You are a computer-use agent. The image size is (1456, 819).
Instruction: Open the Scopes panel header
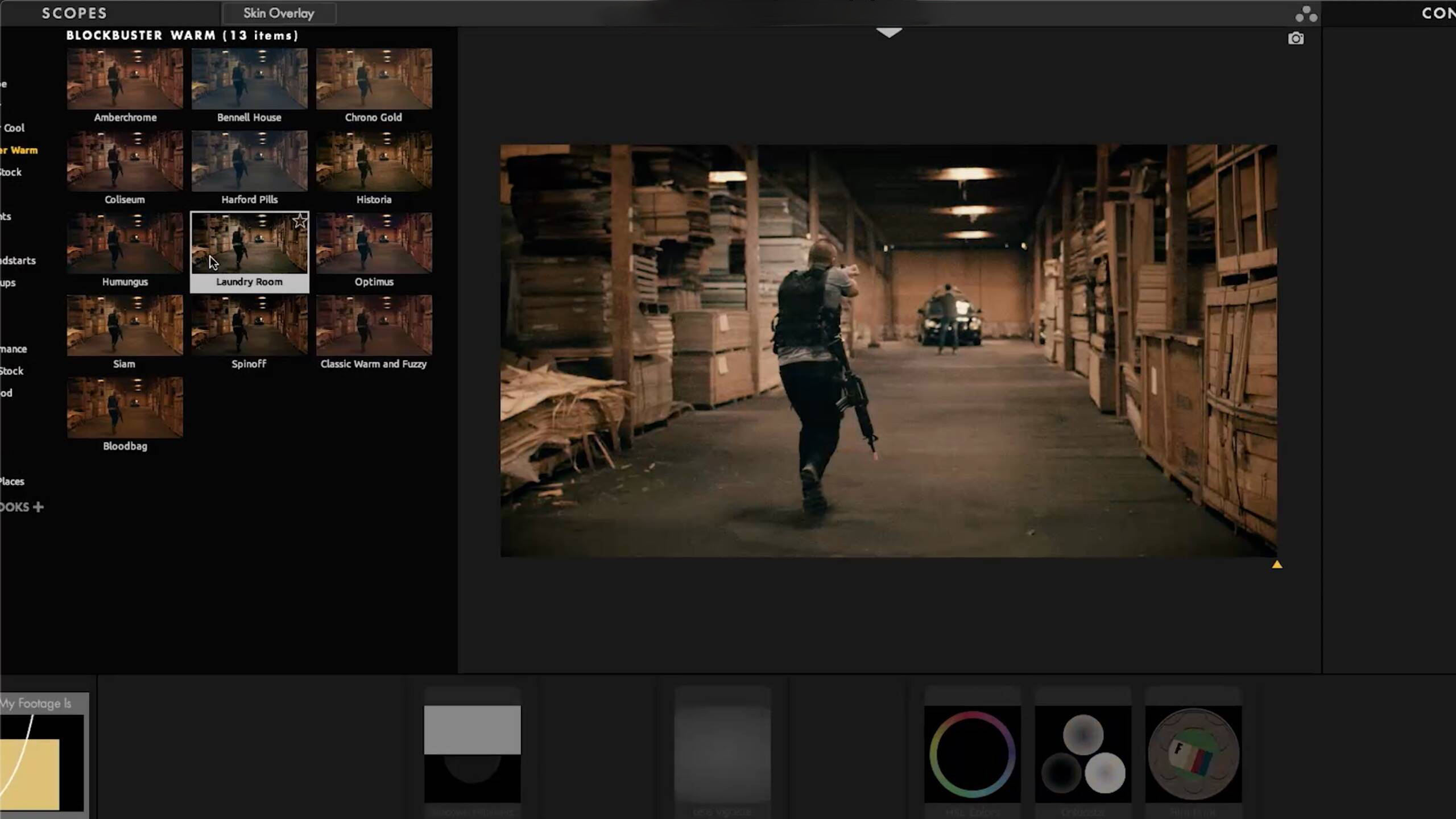(74, 13)
